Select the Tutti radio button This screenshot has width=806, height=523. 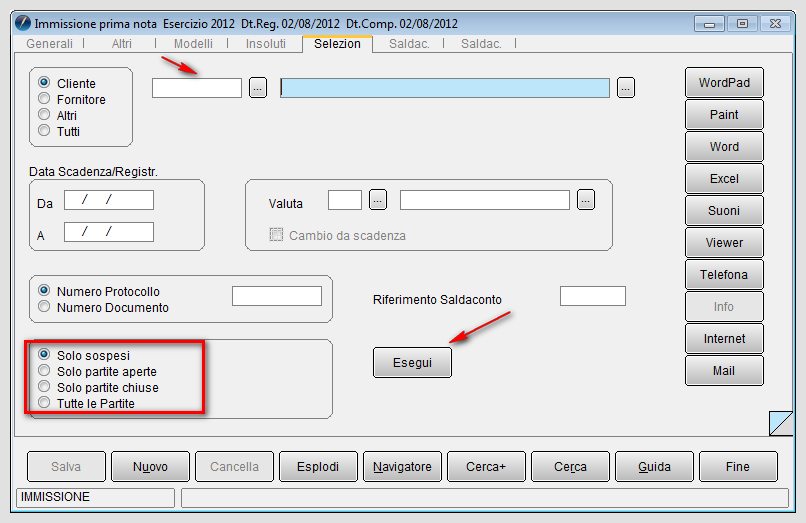pos(44,131)
